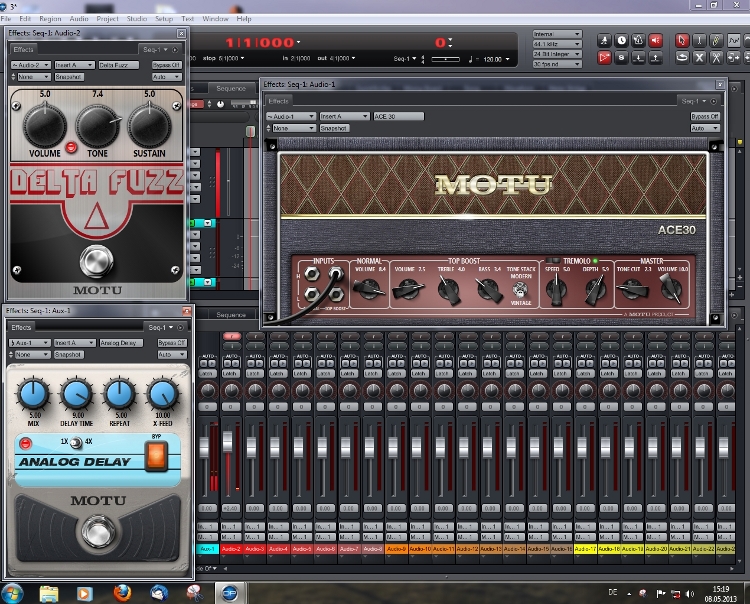
Task: Select the pencil drawing tool
Action: click(716, 41)
